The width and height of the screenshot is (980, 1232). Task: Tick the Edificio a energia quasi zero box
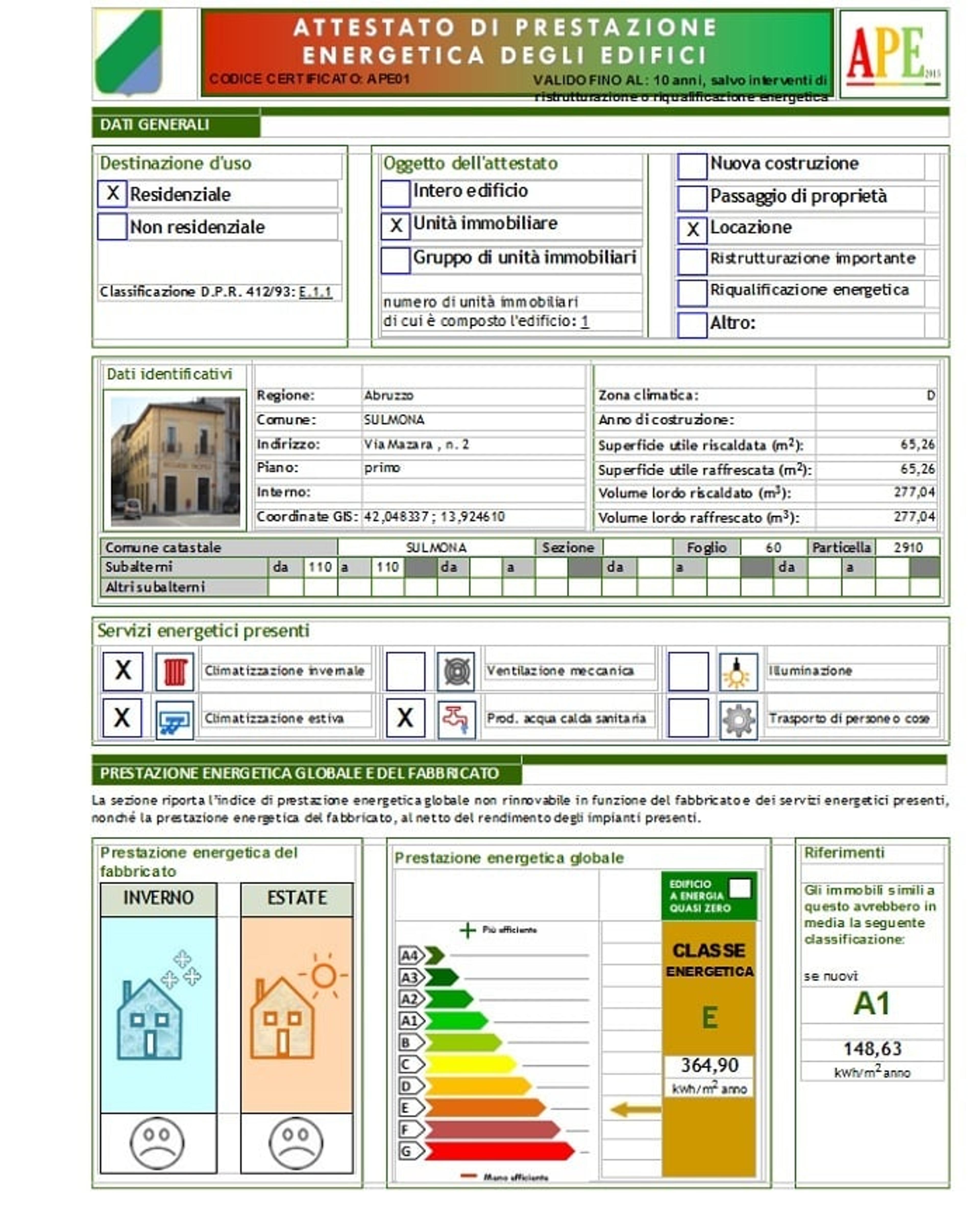click(740, 889)
